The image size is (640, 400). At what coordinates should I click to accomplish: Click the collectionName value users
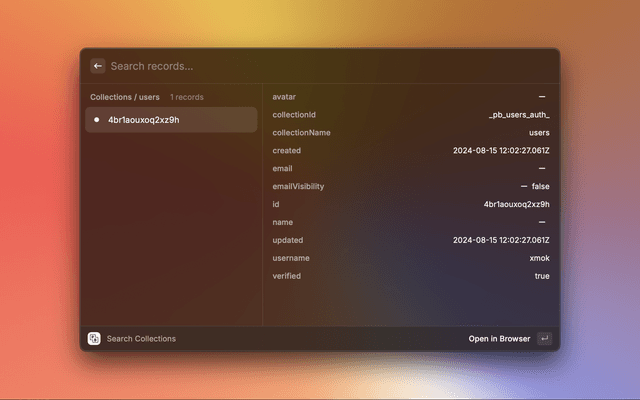538,133
